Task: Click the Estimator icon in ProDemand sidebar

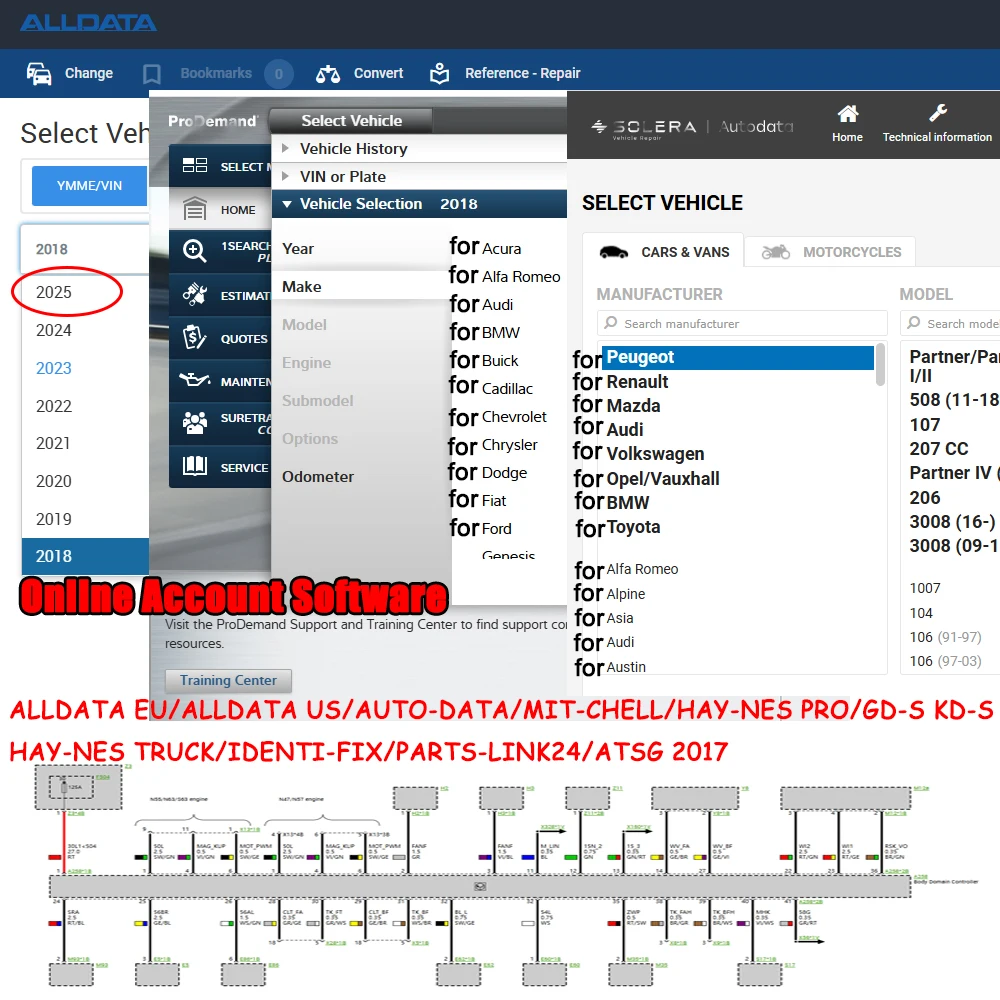Action: 195,294
